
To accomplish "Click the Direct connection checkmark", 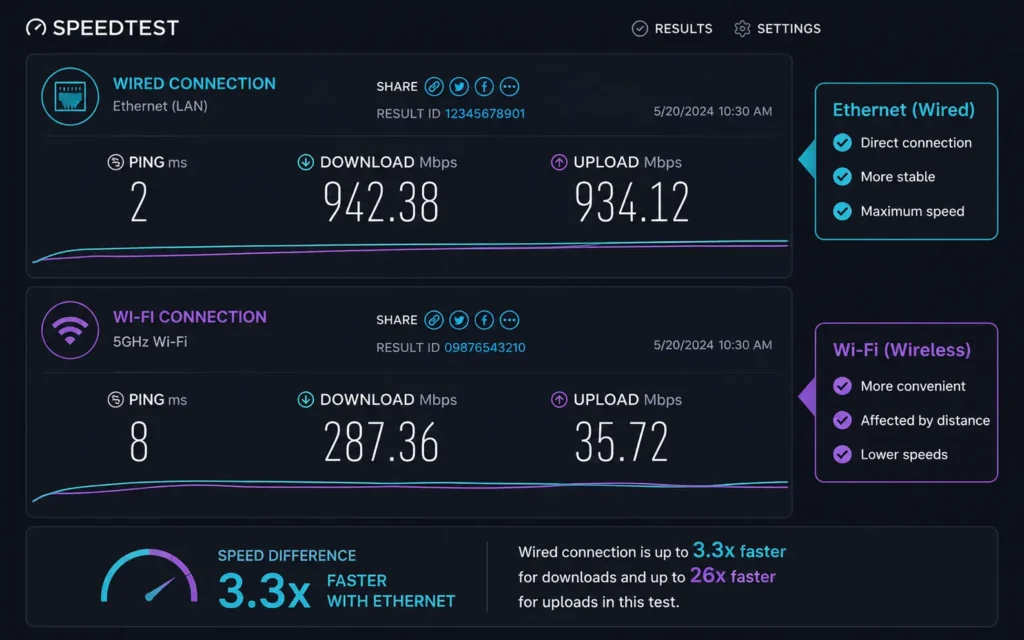I will coord(842,142).
